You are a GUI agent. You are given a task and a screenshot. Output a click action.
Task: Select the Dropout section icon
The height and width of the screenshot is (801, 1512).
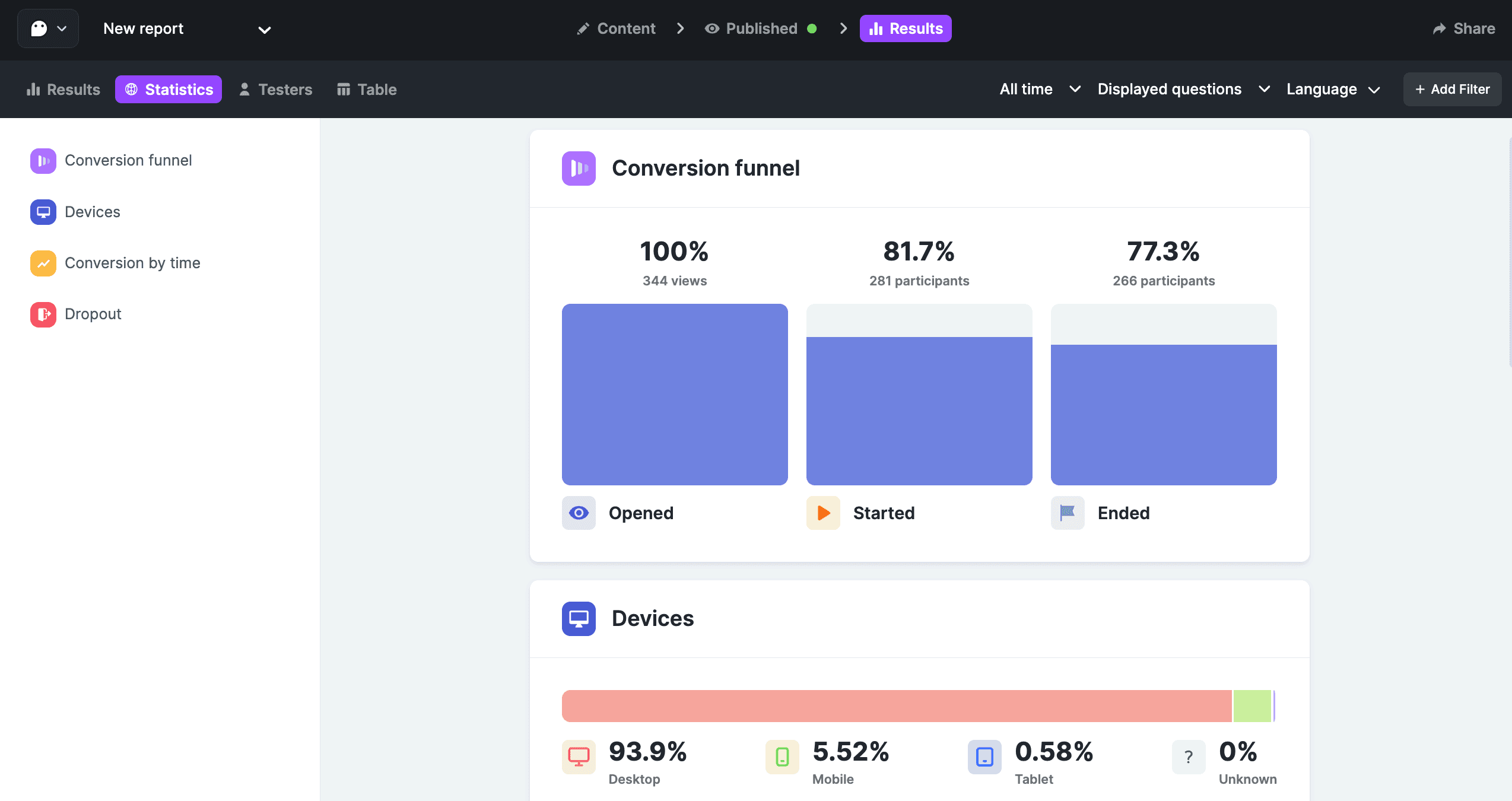coord(42,314)
